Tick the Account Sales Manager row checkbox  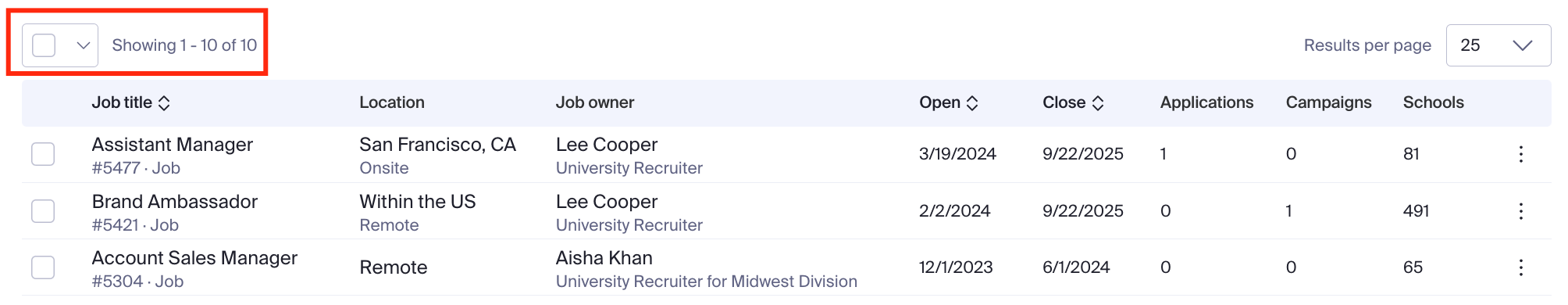43,267
